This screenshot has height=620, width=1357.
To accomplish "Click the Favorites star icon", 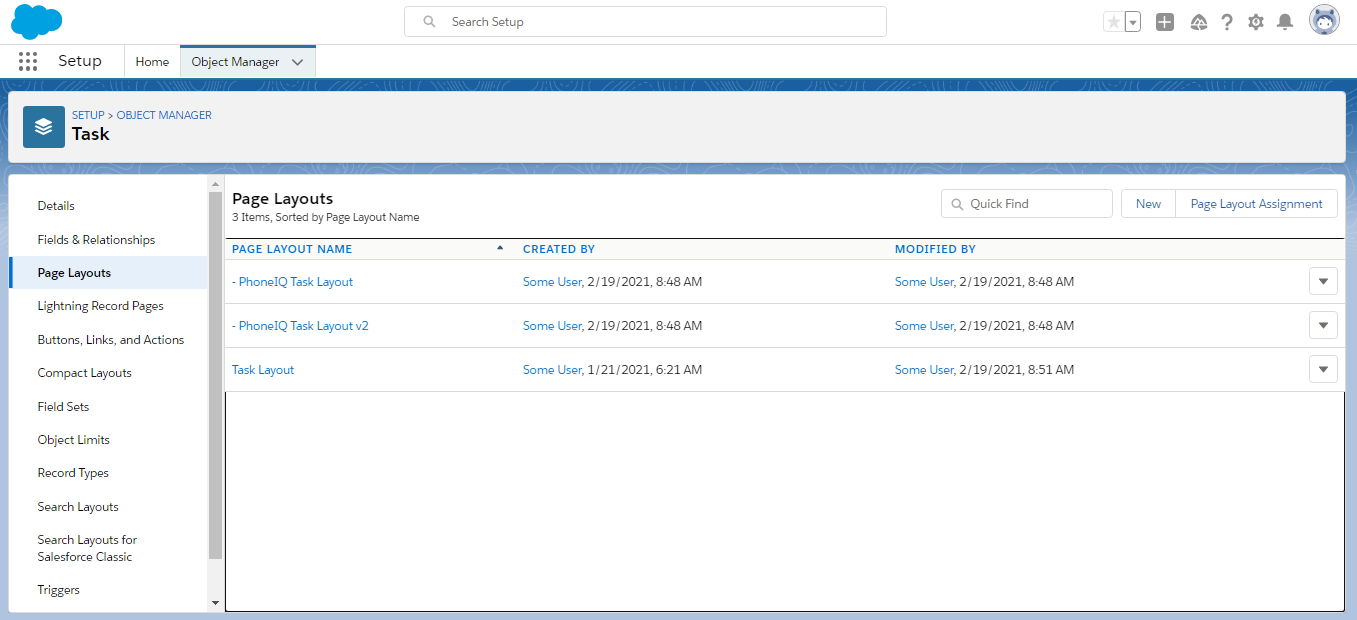I will click(x=1113, y=22).
